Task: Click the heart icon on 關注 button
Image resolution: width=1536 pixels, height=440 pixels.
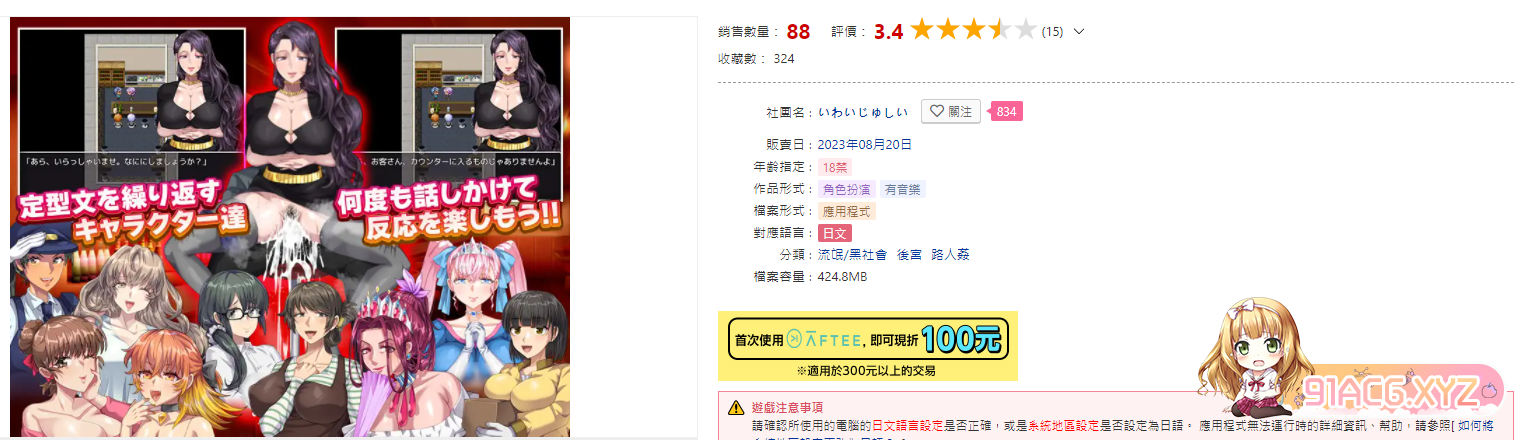Action: coord(936,112)
